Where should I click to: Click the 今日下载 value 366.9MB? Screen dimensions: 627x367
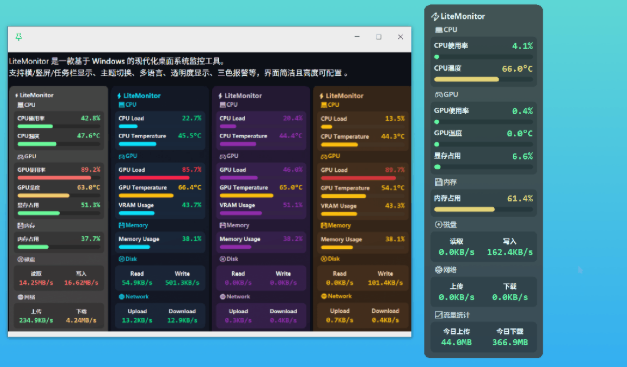[510, 342]
